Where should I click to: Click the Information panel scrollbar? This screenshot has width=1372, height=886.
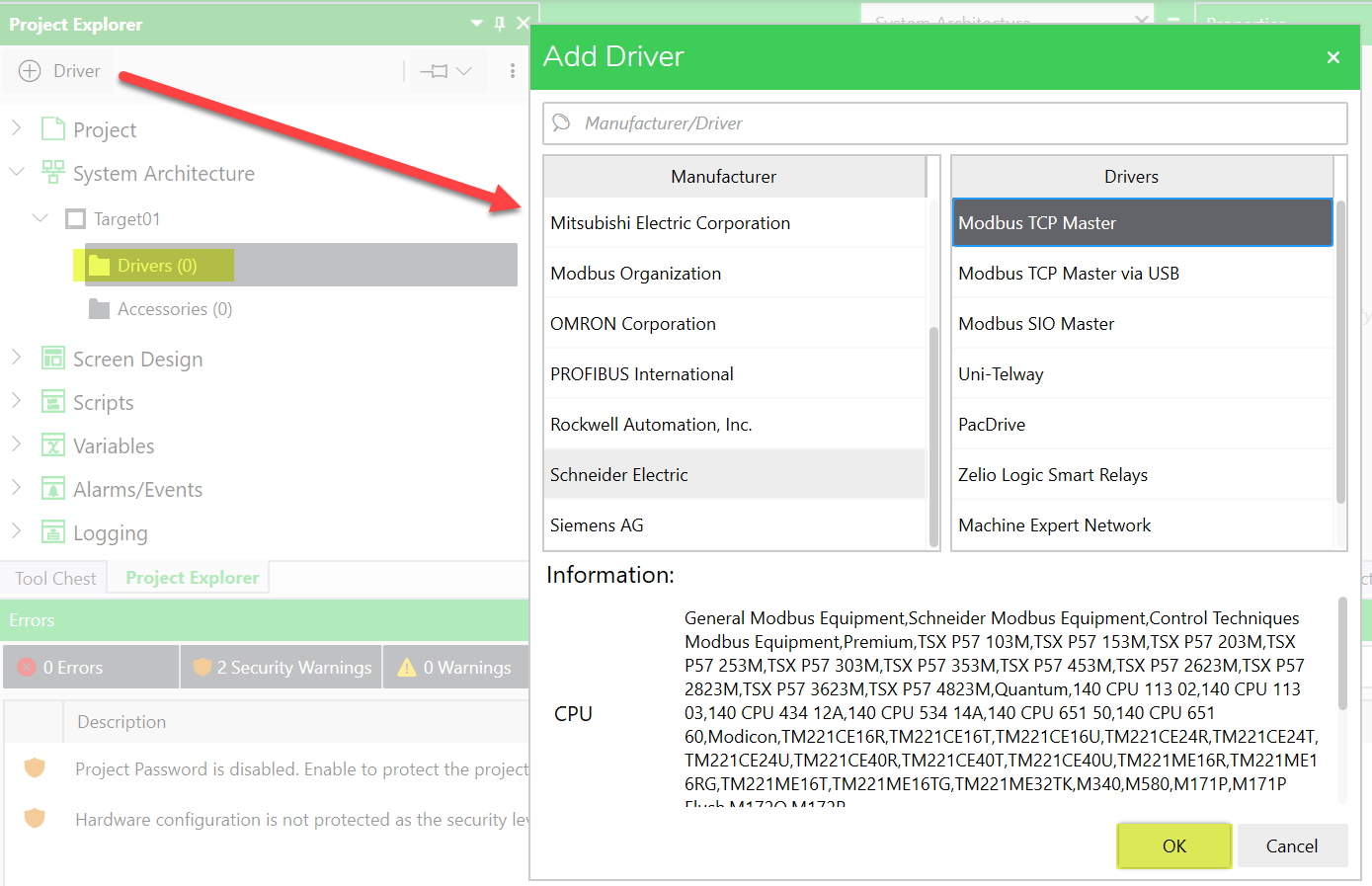[1342, 653]
